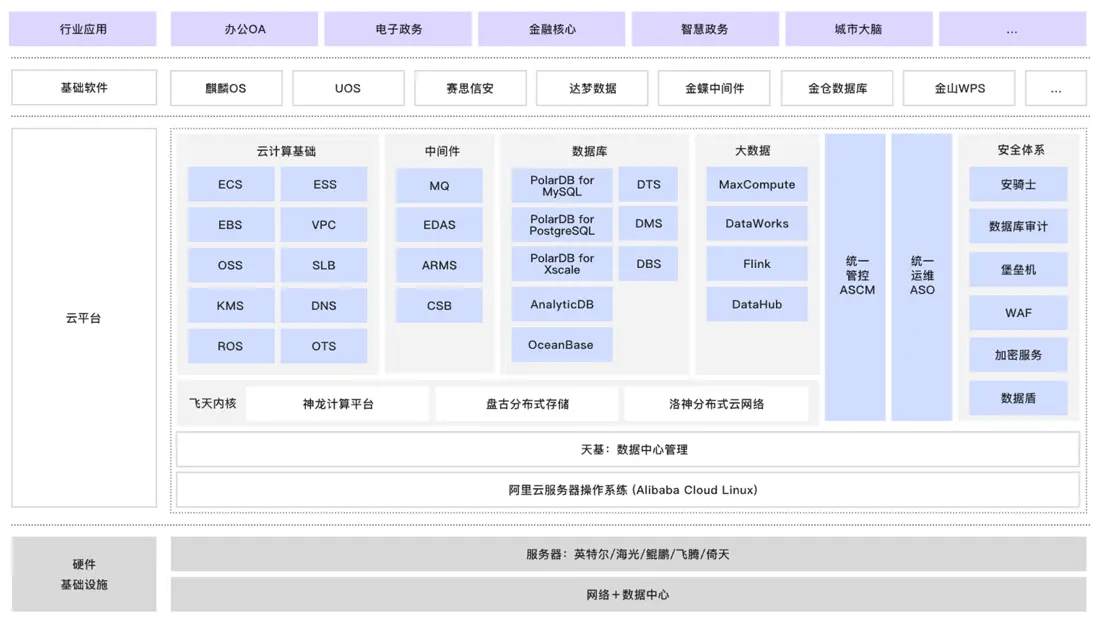
Task: Click PolarDB for PostgreSQL block
Action: 562,224
